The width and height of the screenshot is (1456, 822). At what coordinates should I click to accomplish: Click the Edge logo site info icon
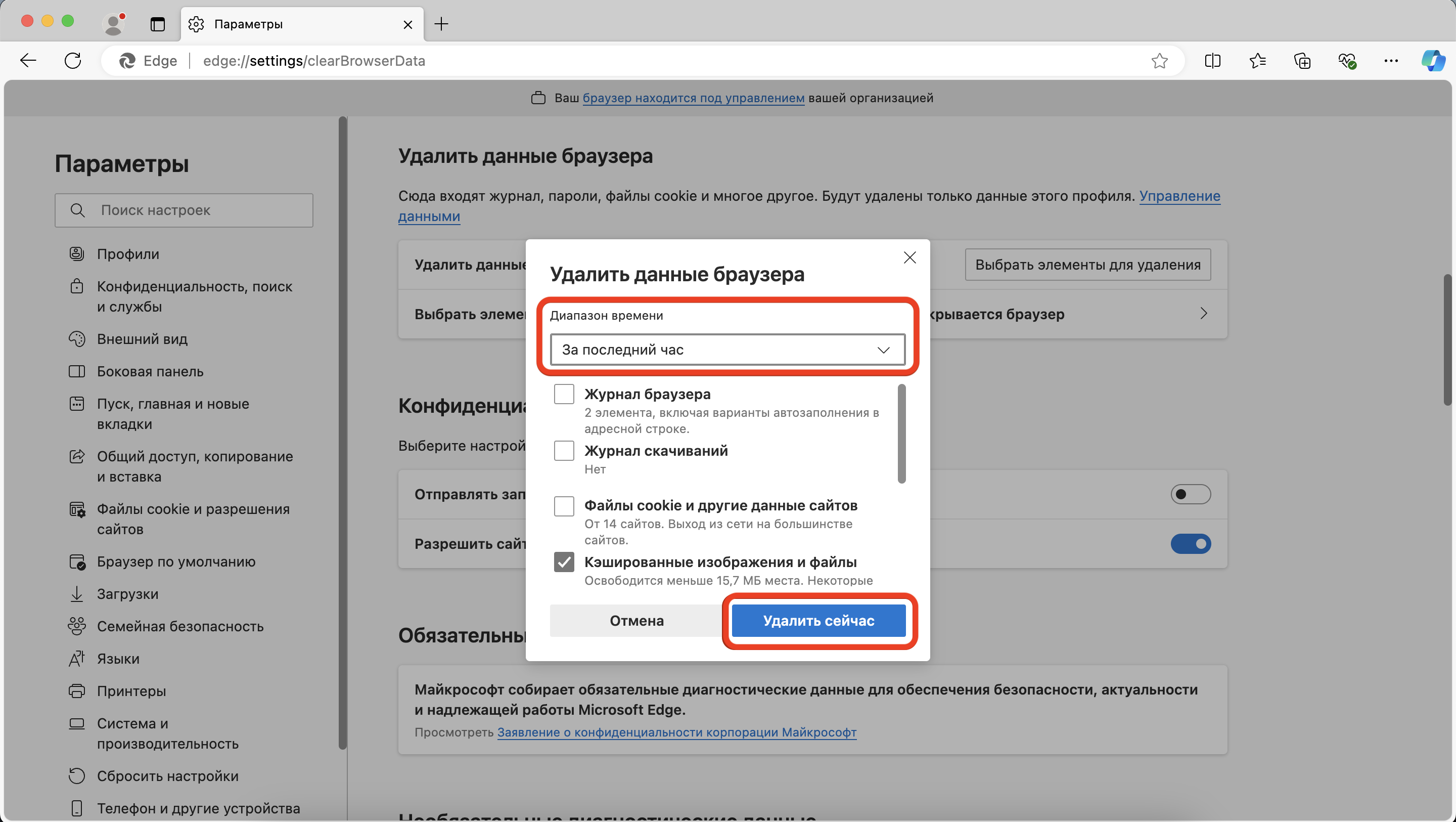click(x=126, y=61)
